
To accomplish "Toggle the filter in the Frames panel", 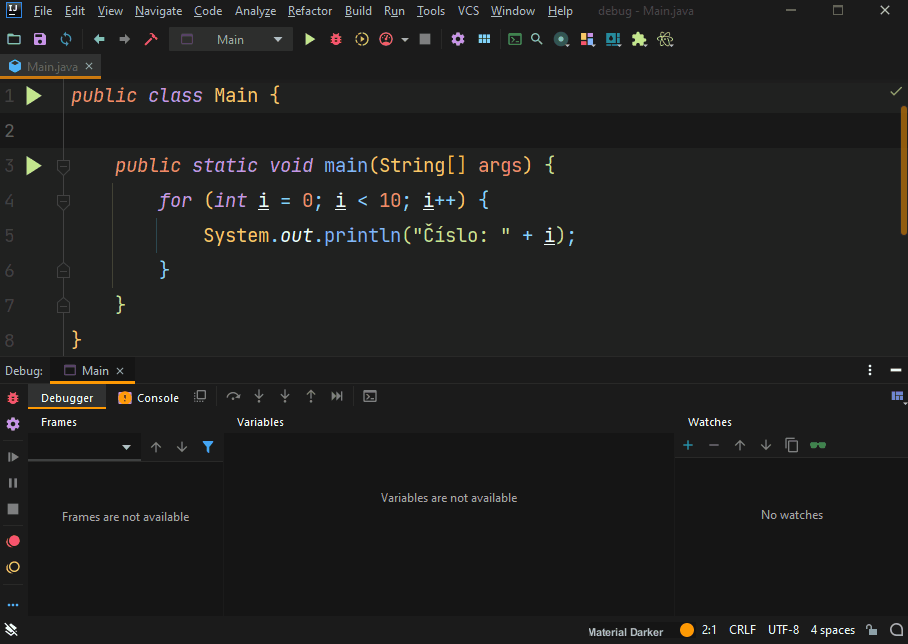I will 208,447.
